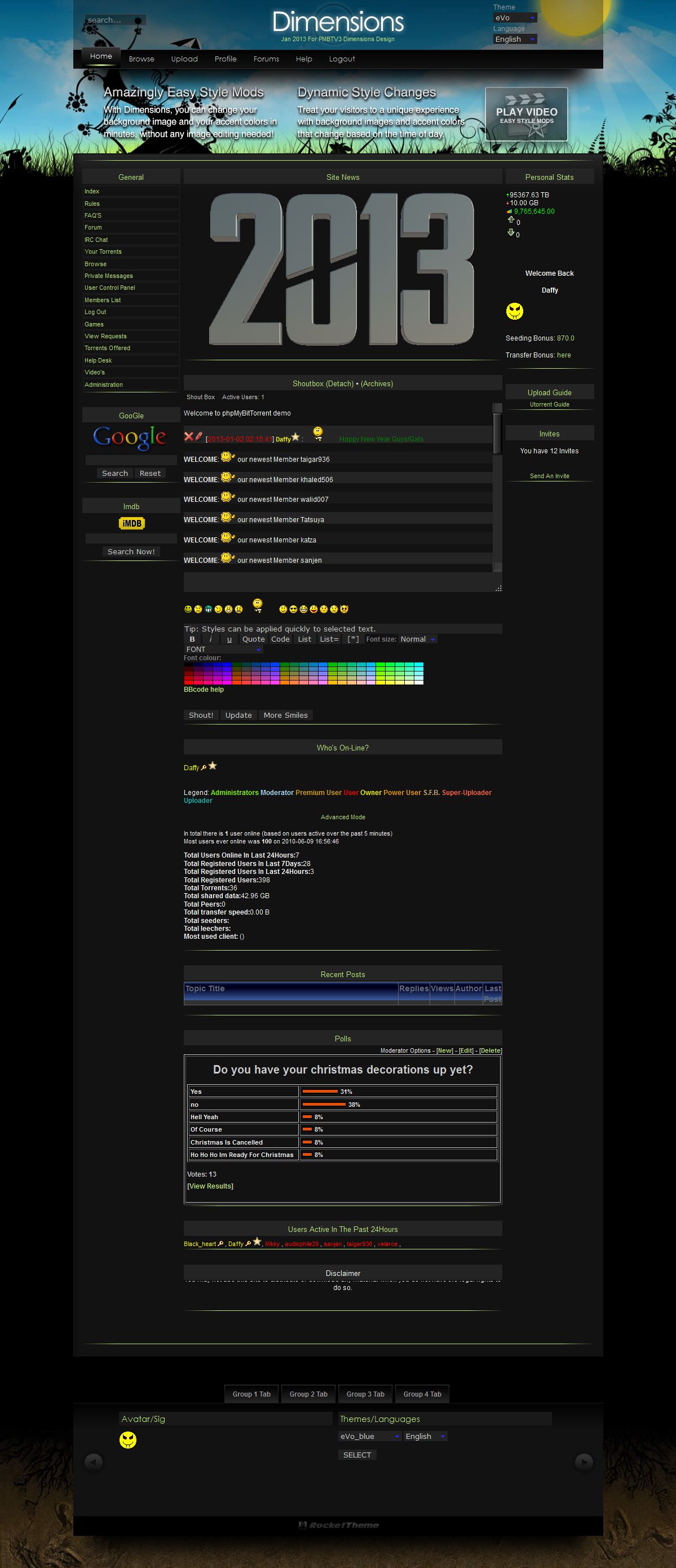Click the IMDB logo
Viewport: 676px width, 1568px height.
coord(131,523)
